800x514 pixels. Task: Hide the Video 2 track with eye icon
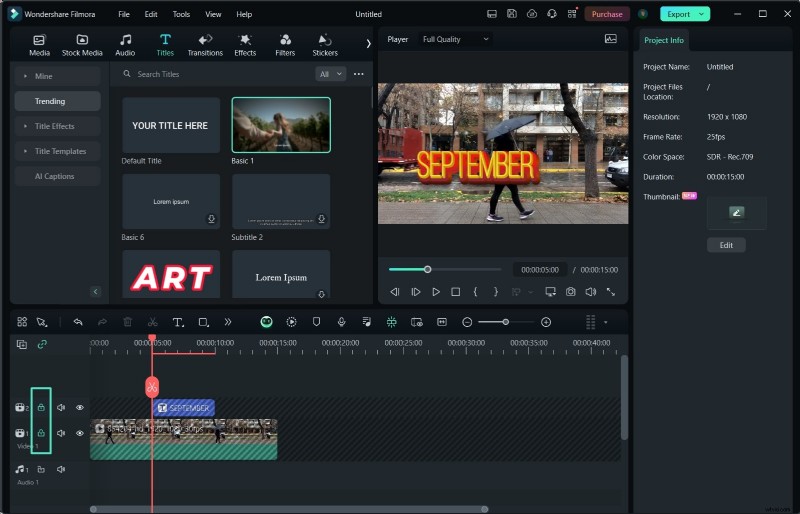click(x=80, y=408)
